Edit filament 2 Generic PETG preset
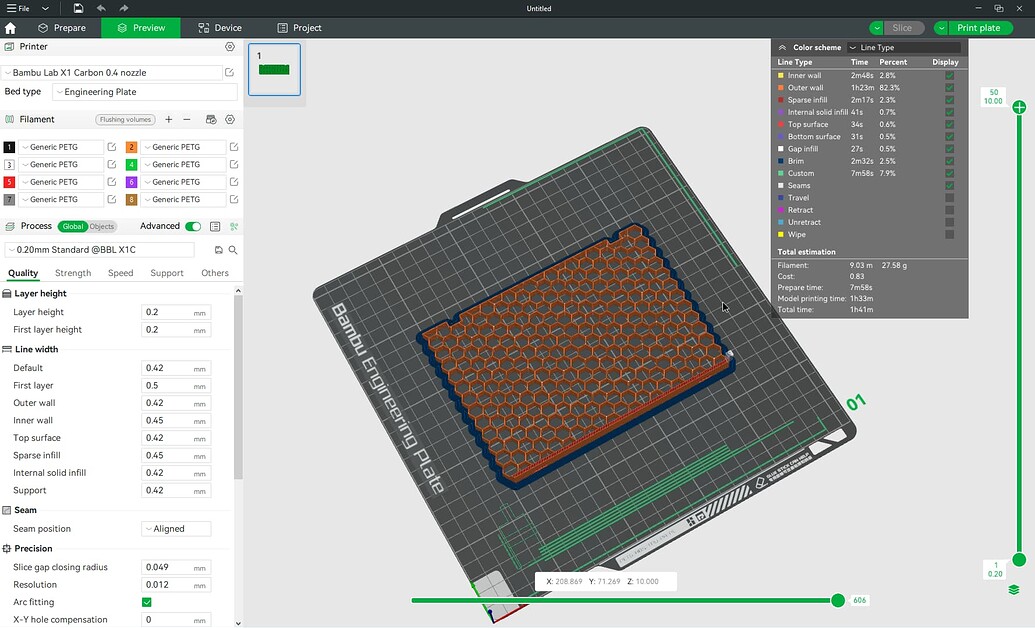The image size is (1035, 628). 234,147
